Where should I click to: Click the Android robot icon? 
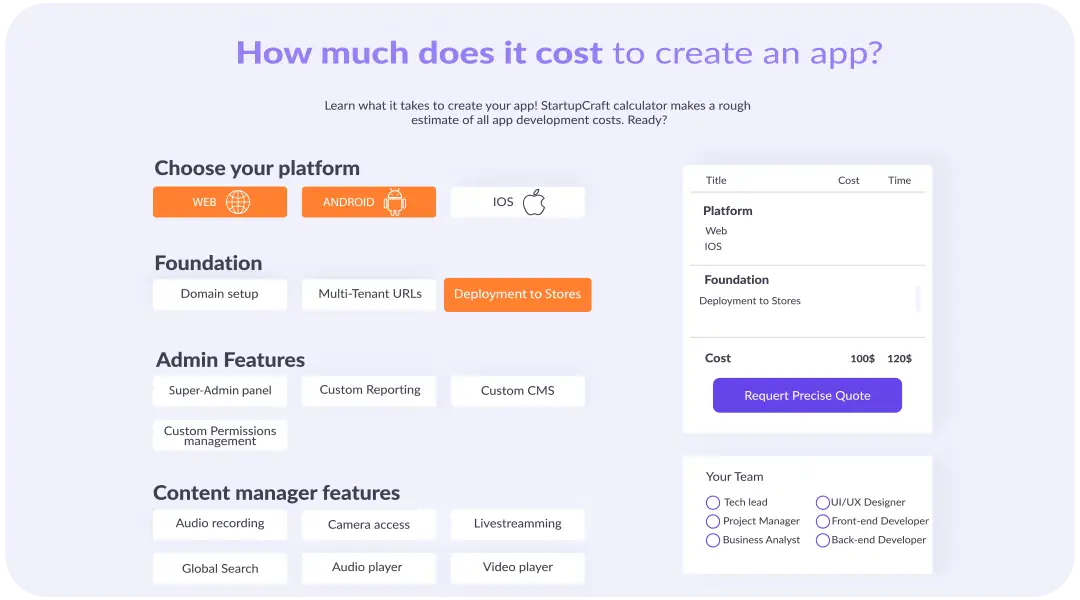coord(395,202)
